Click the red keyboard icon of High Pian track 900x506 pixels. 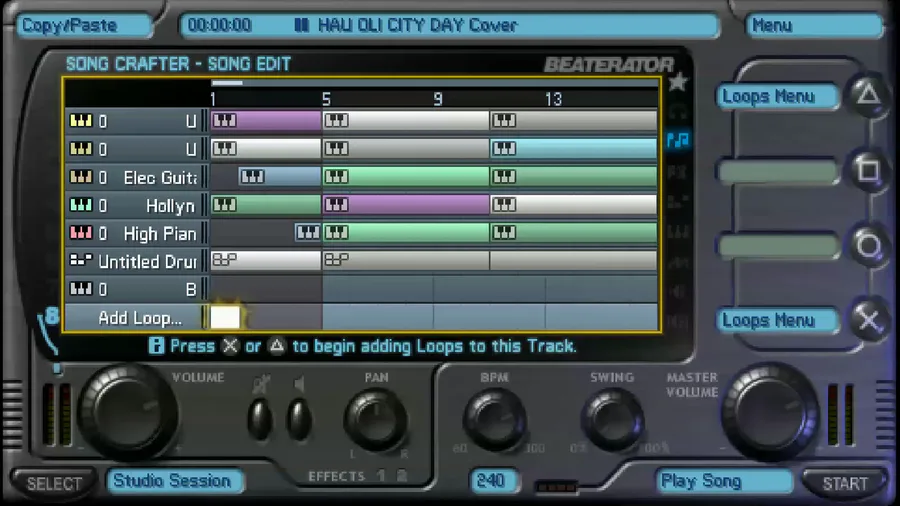(x=80, y=233)
